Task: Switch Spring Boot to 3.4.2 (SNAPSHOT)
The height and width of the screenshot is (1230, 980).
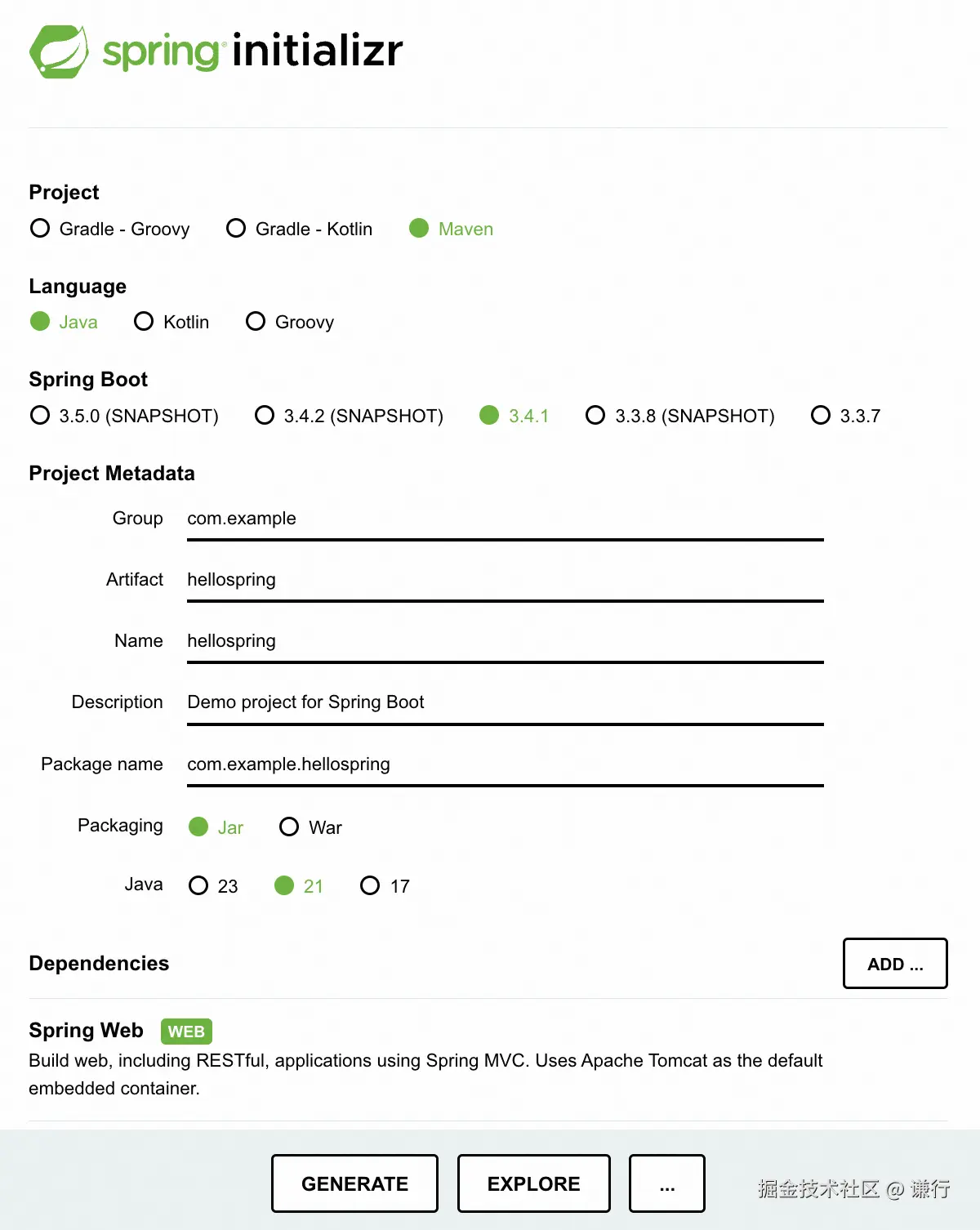Action: 265,416
